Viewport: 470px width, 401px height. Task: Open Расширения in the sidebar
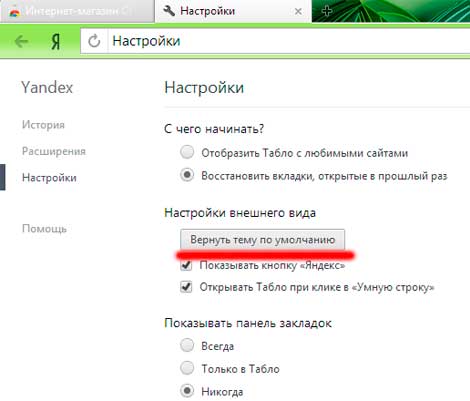54,151
